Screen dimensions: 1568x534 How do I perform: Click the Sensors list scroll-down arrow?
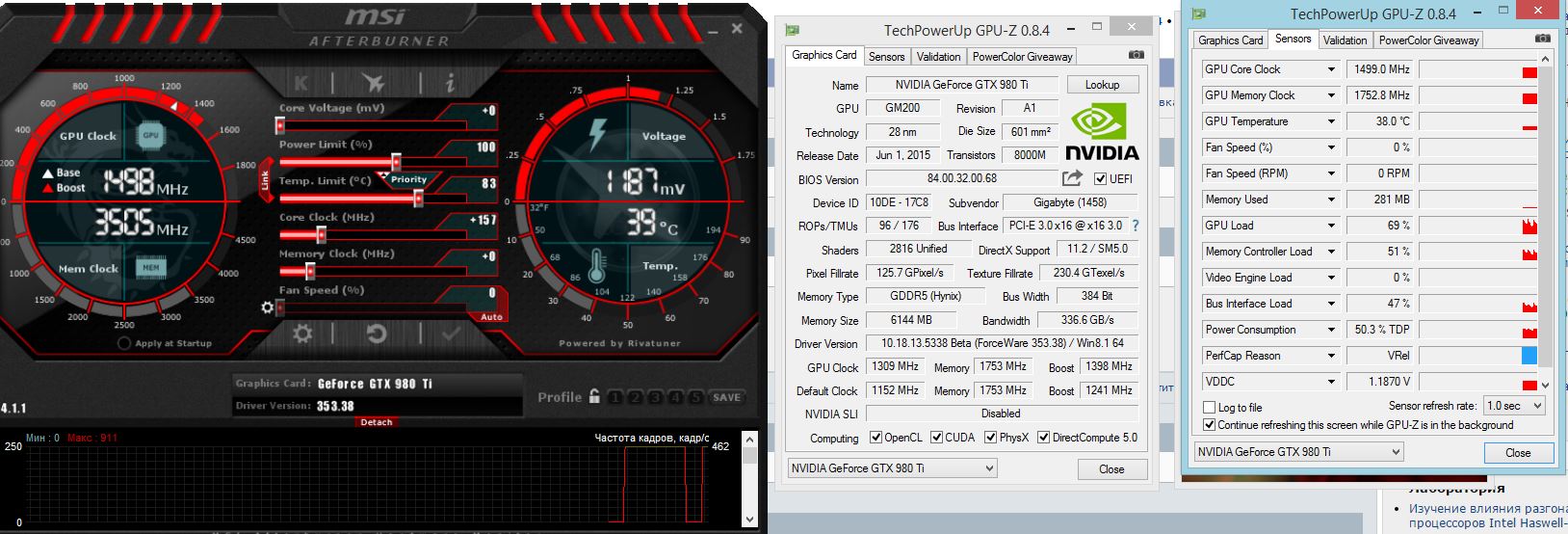[x=1545, y=385]
